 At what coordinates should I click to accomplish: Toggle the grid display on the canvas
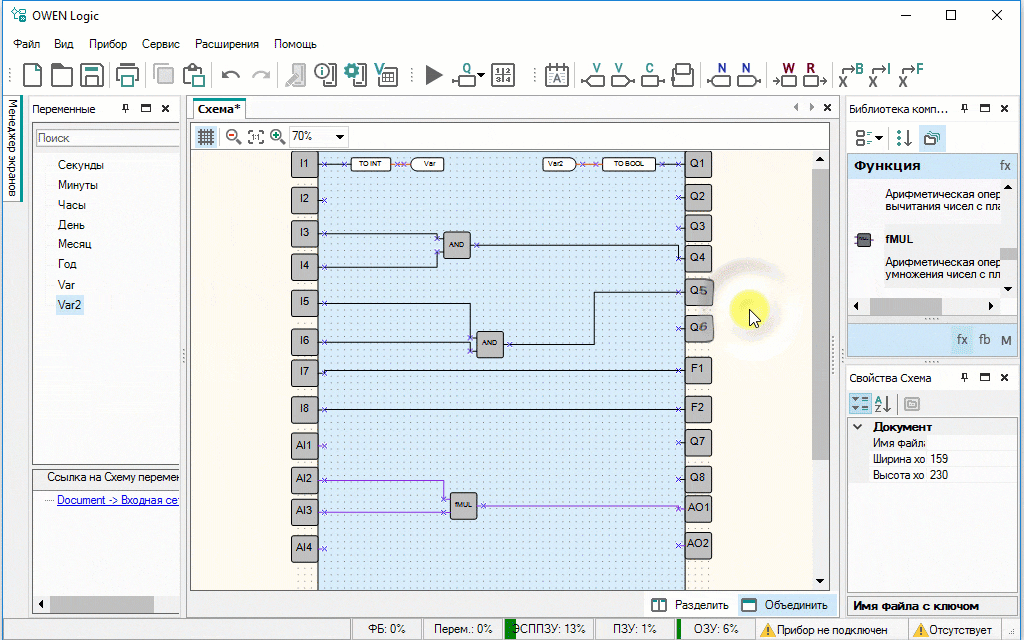pos(205,136)
